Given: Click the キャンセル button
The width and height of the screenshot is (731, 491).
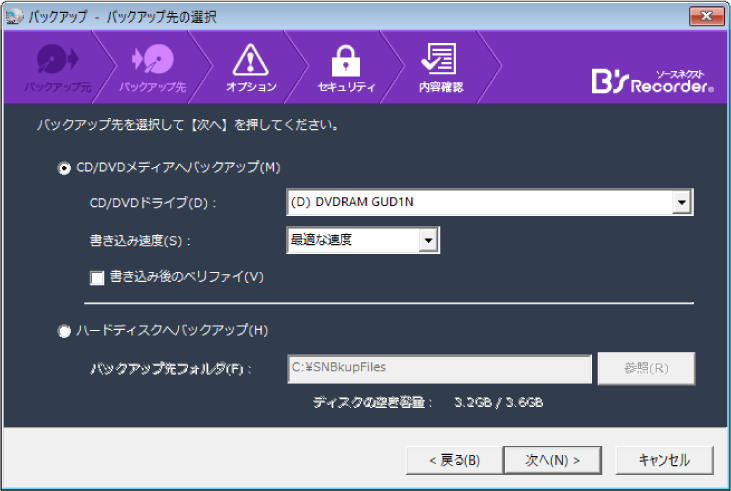Looking at the screenshot, I should pyautogui.click(x=664, y=460).
